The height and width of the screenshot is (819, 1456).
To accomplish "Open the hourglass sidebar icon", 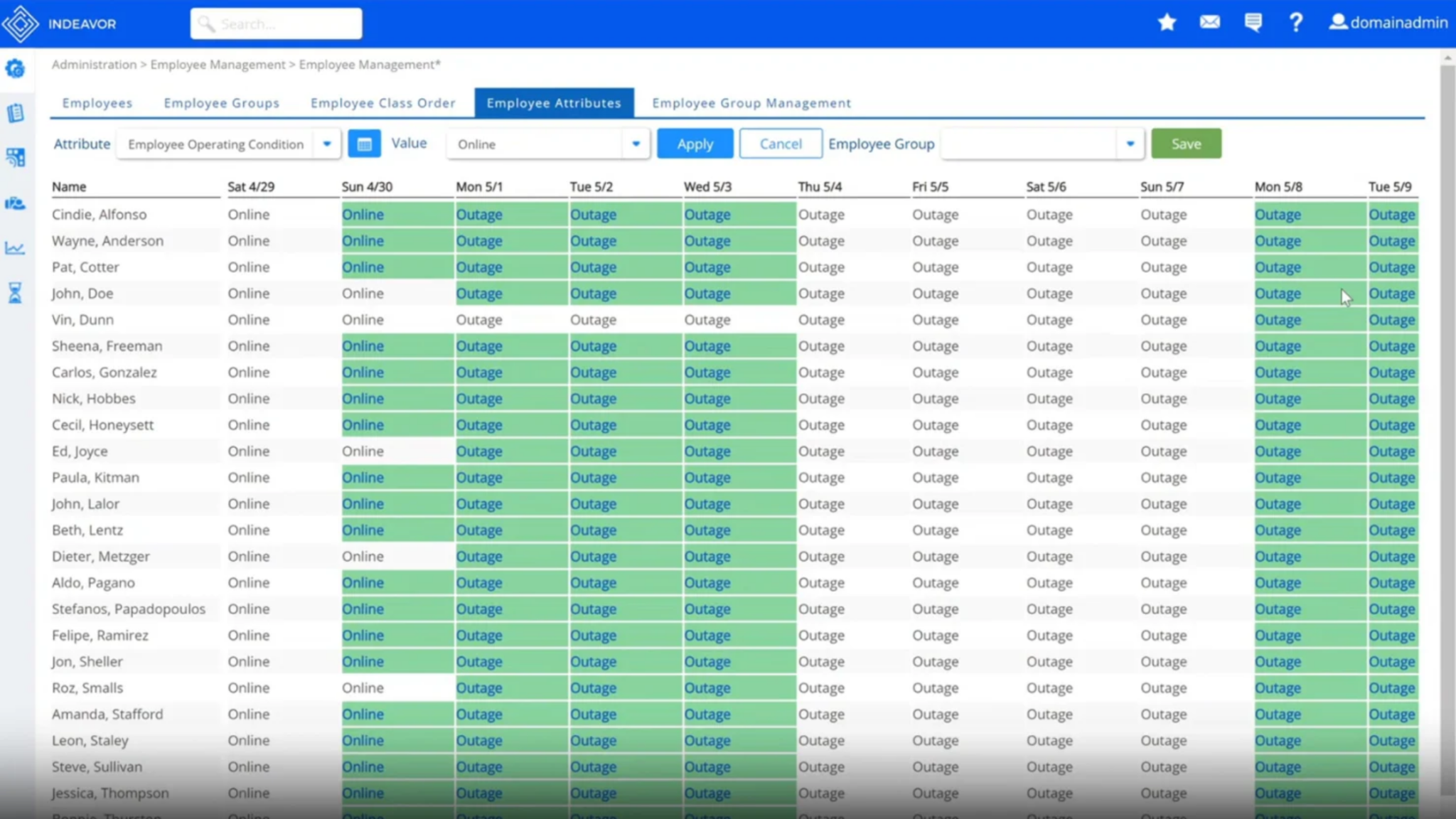I will point(15,292).
